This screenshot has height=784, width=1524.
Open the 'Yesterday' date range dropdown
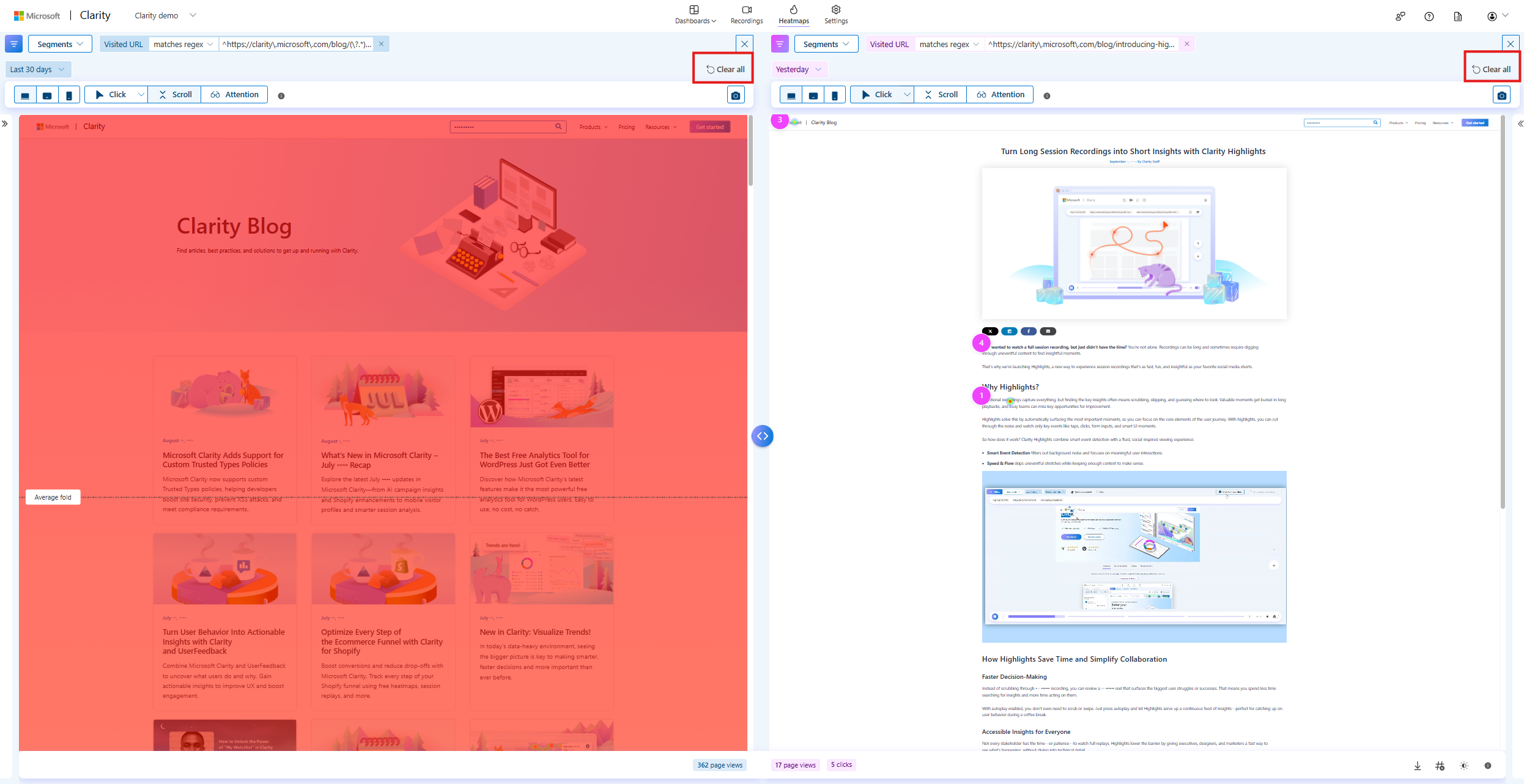click(799, 70)
